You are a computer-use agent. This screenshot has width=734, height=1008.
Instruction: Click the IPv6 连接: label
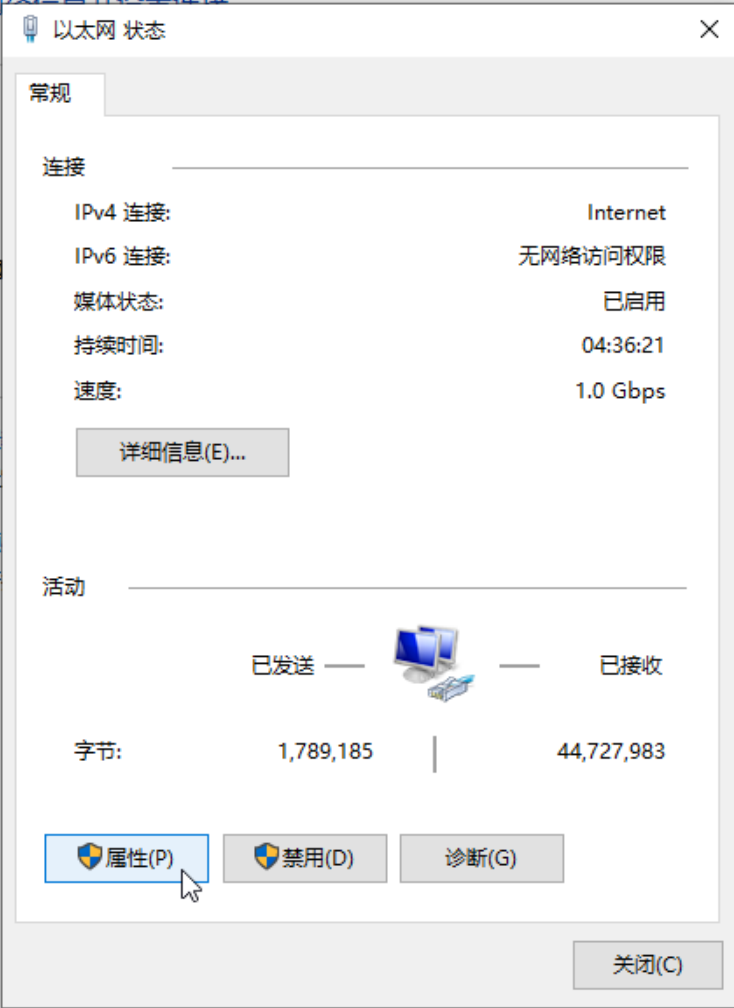click(x=122, y=256)
